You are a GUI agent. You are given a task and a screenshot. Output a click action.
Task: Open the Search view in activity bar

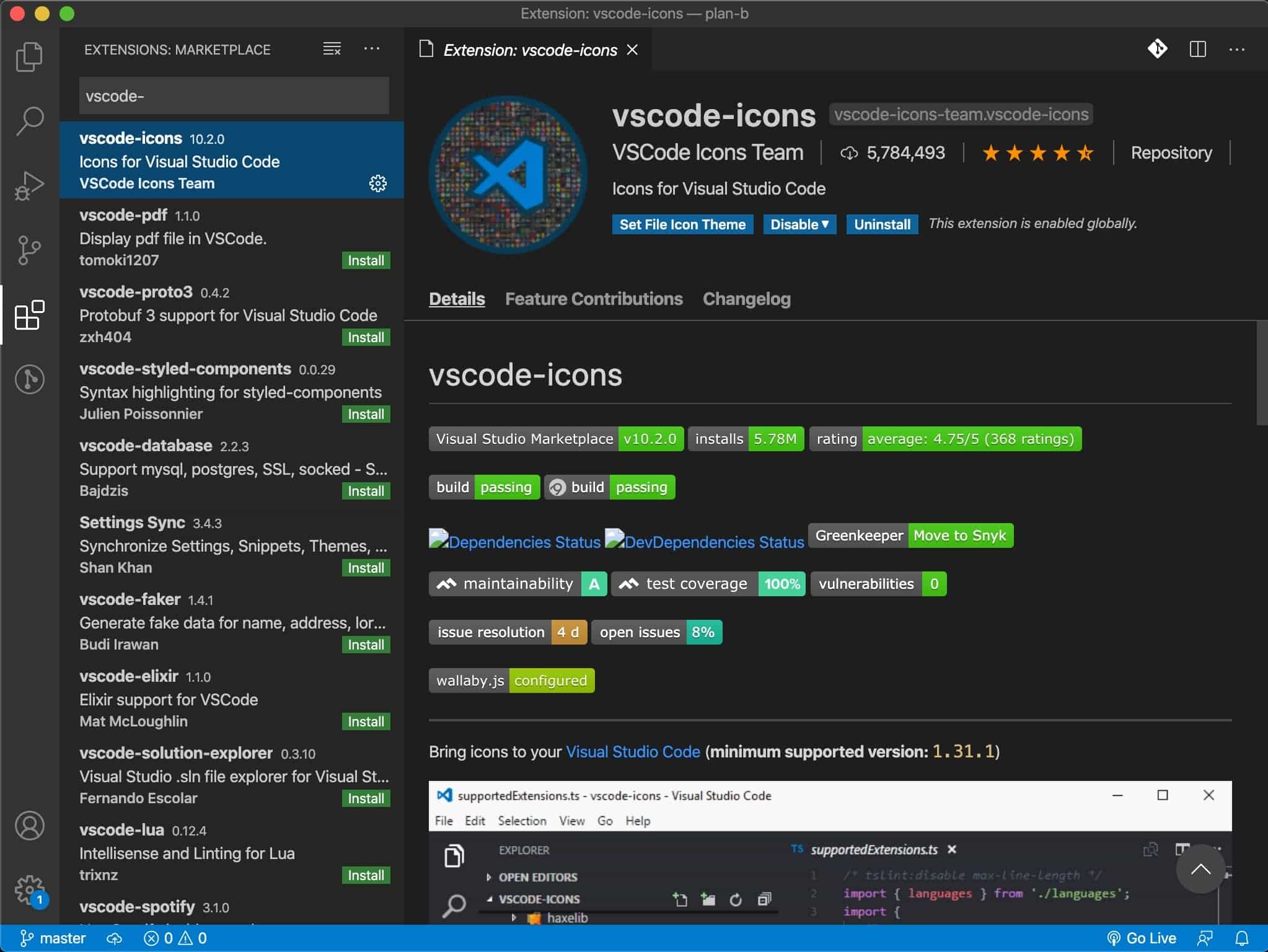coord(29,121)
